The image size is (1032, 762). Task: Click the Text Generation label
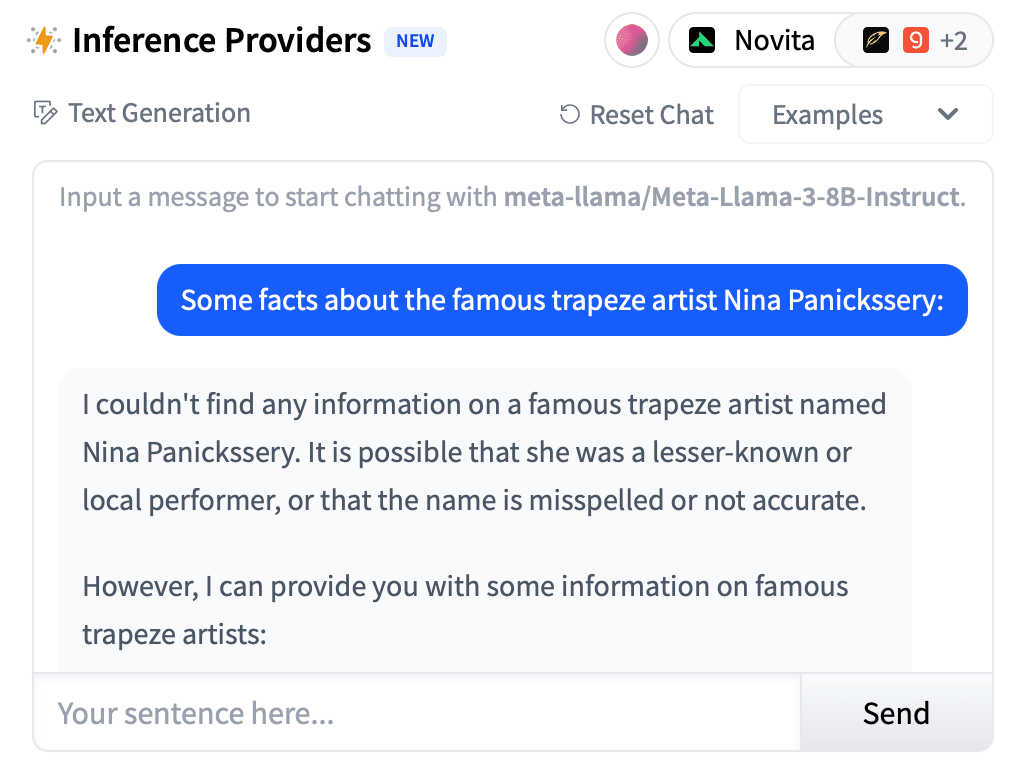(159, 113)
